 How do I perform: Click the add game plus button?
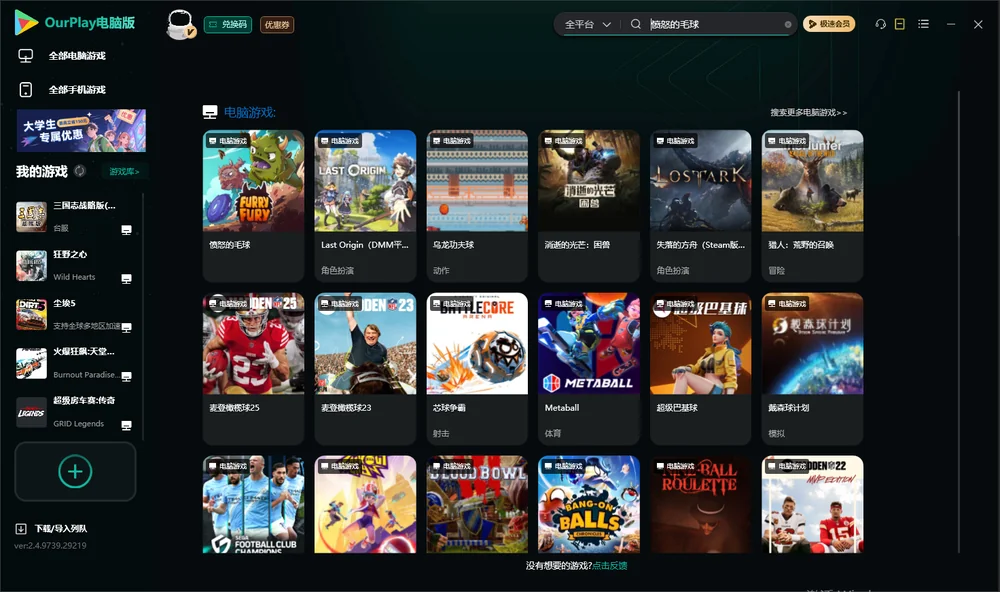pyautogui.click(x=75, y=471)
